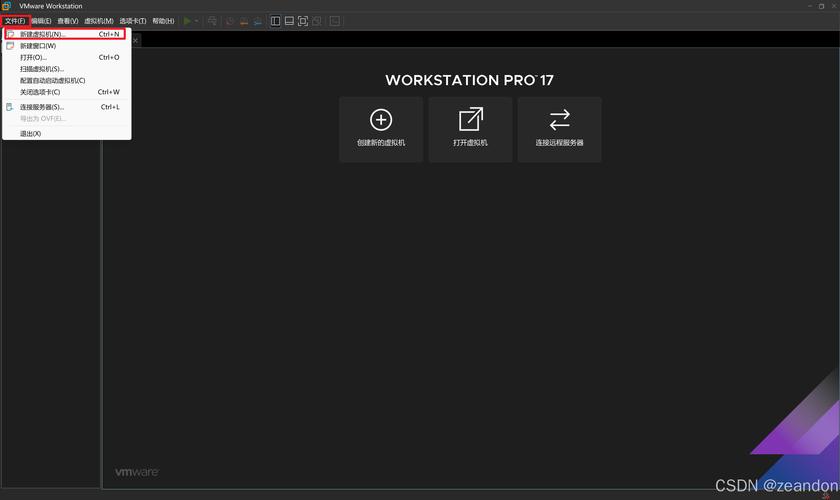Toggle the library sidebar view icon
Screen dimensions: 840x500
[275, 21]
